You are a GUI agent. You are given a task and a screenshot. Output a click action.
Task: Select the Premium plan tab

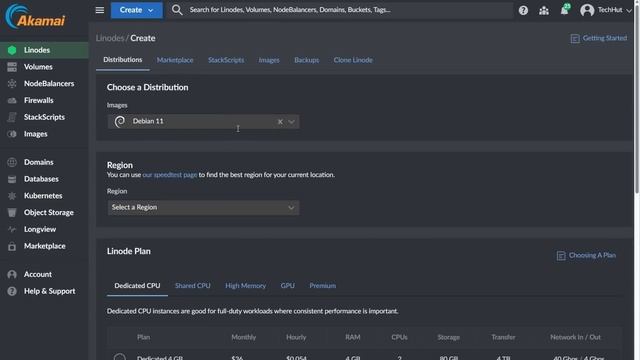coord(322,286)
